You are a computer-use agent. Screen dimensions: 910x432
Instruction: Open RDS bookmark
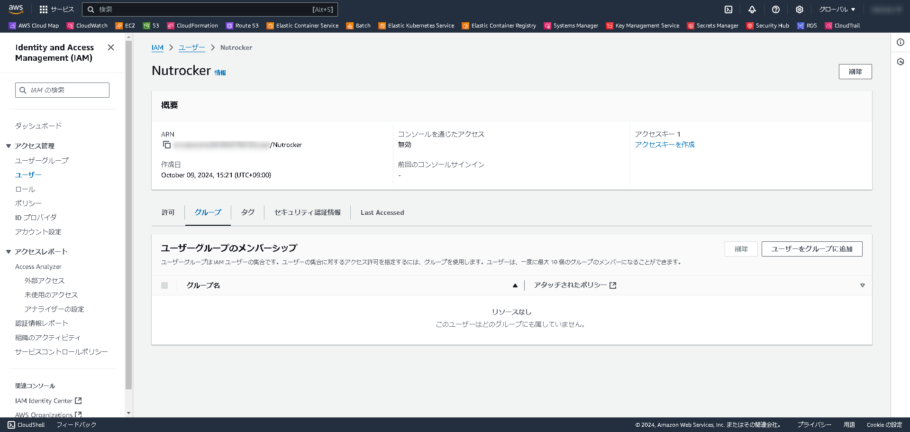(807, 26)
